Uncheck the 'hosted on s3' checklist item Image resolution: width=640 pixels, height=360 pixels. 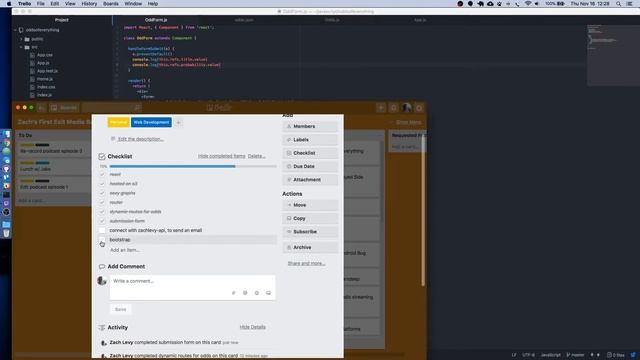[102, 184]
